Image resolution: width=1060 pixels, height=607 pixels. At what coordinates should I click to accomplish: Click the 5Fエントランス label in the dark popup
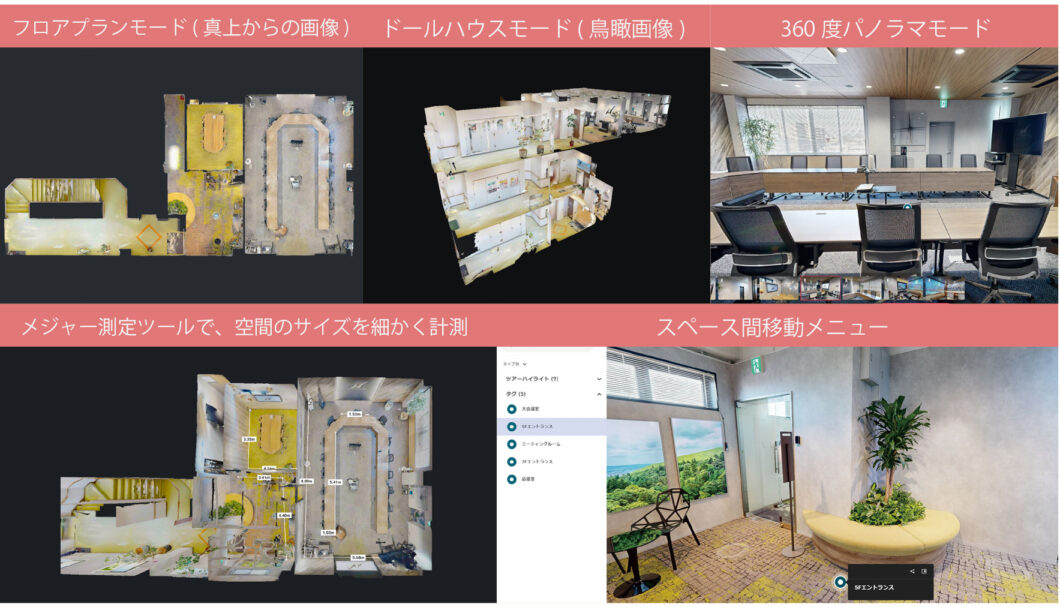[874, 587]
